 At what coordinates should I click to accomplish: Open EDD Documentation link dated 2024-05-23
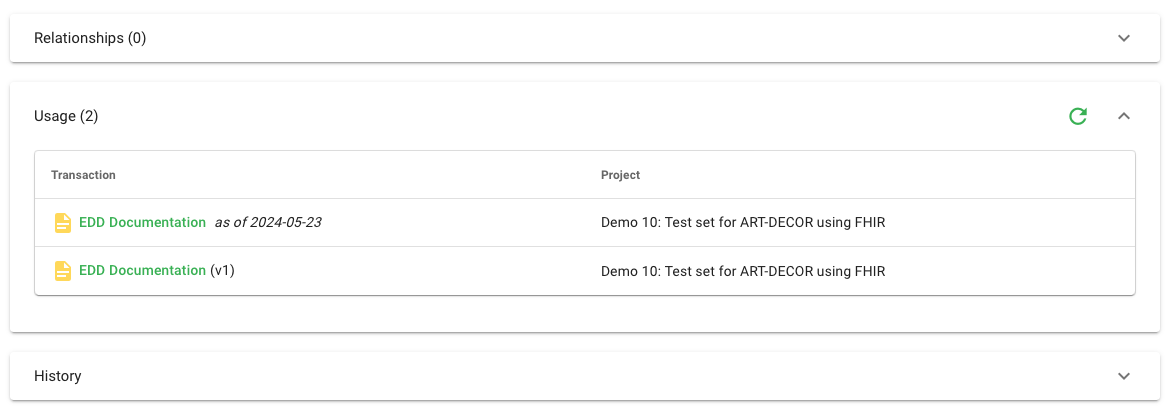coord(142,222)
